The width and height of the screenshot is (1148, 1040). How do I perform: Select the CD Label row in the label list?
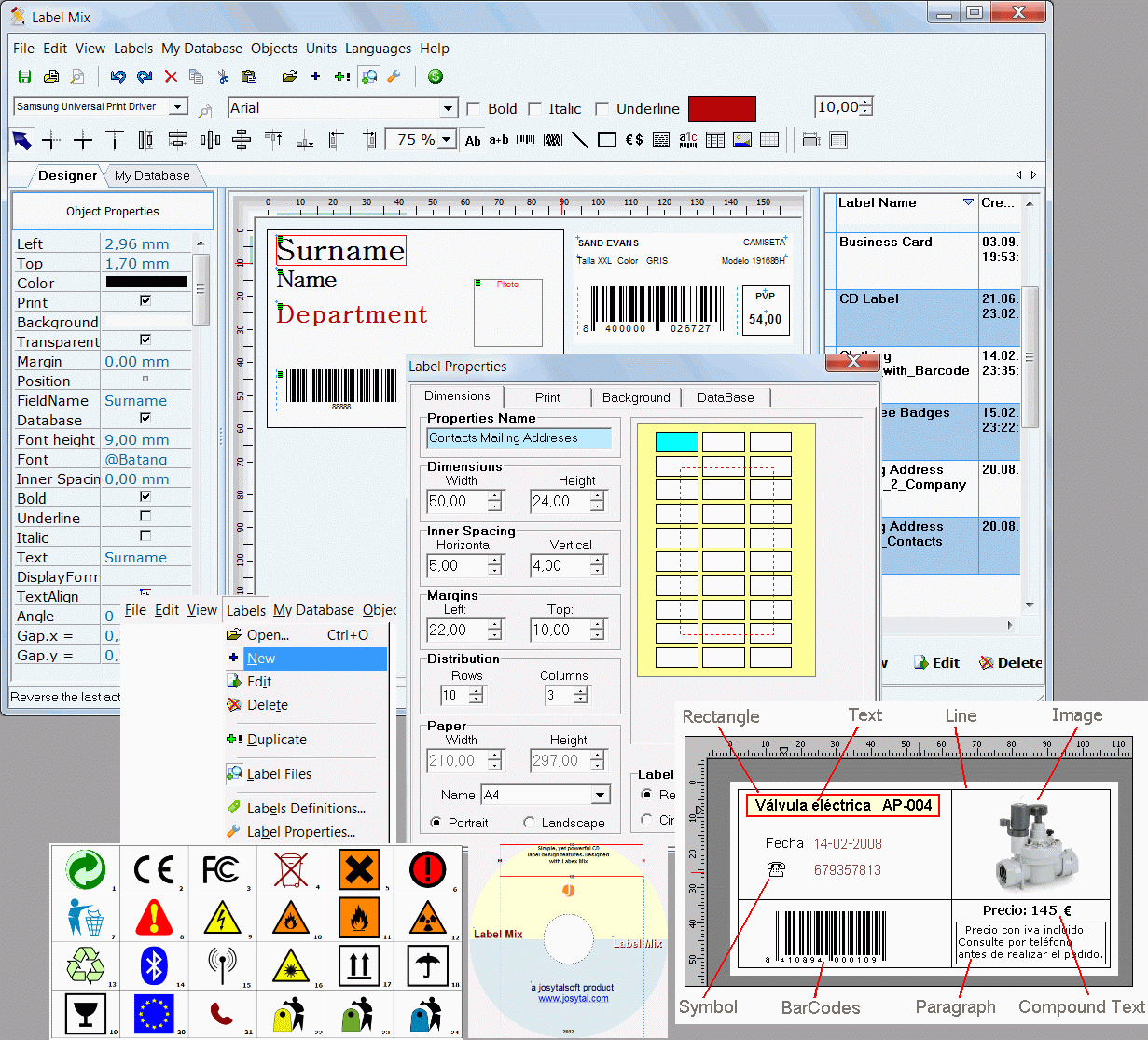(922, 317)
